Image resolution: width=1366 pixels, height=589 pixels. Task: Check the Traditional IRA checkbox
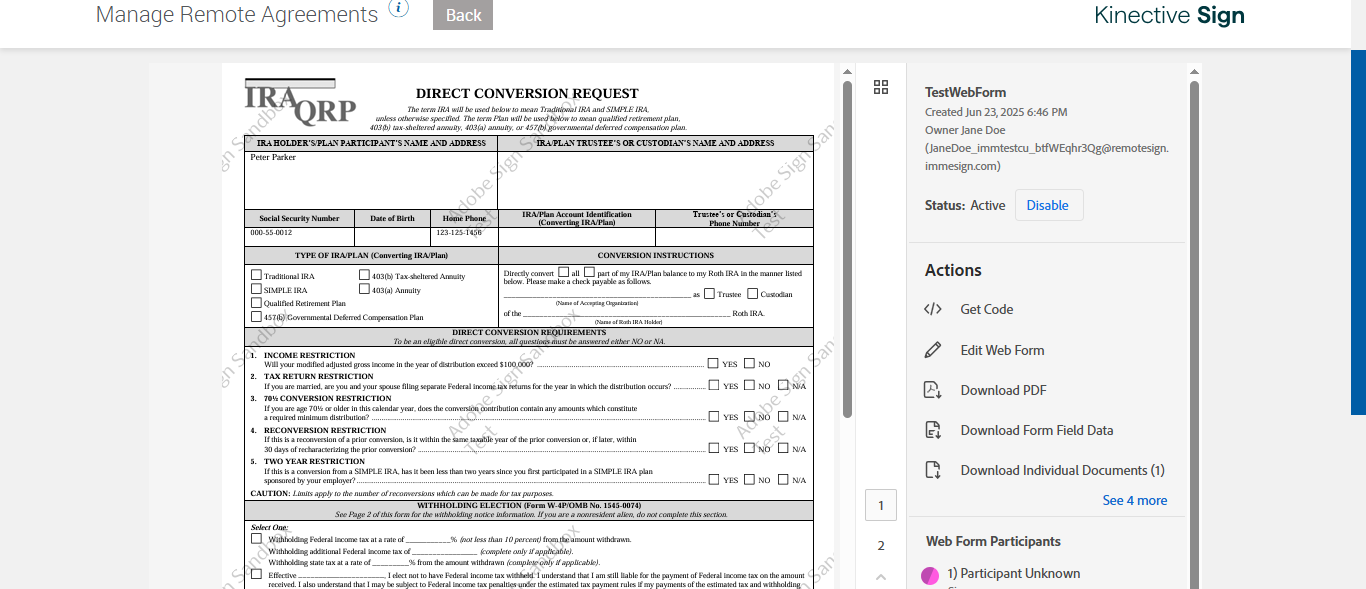click(x=256, y=275)
